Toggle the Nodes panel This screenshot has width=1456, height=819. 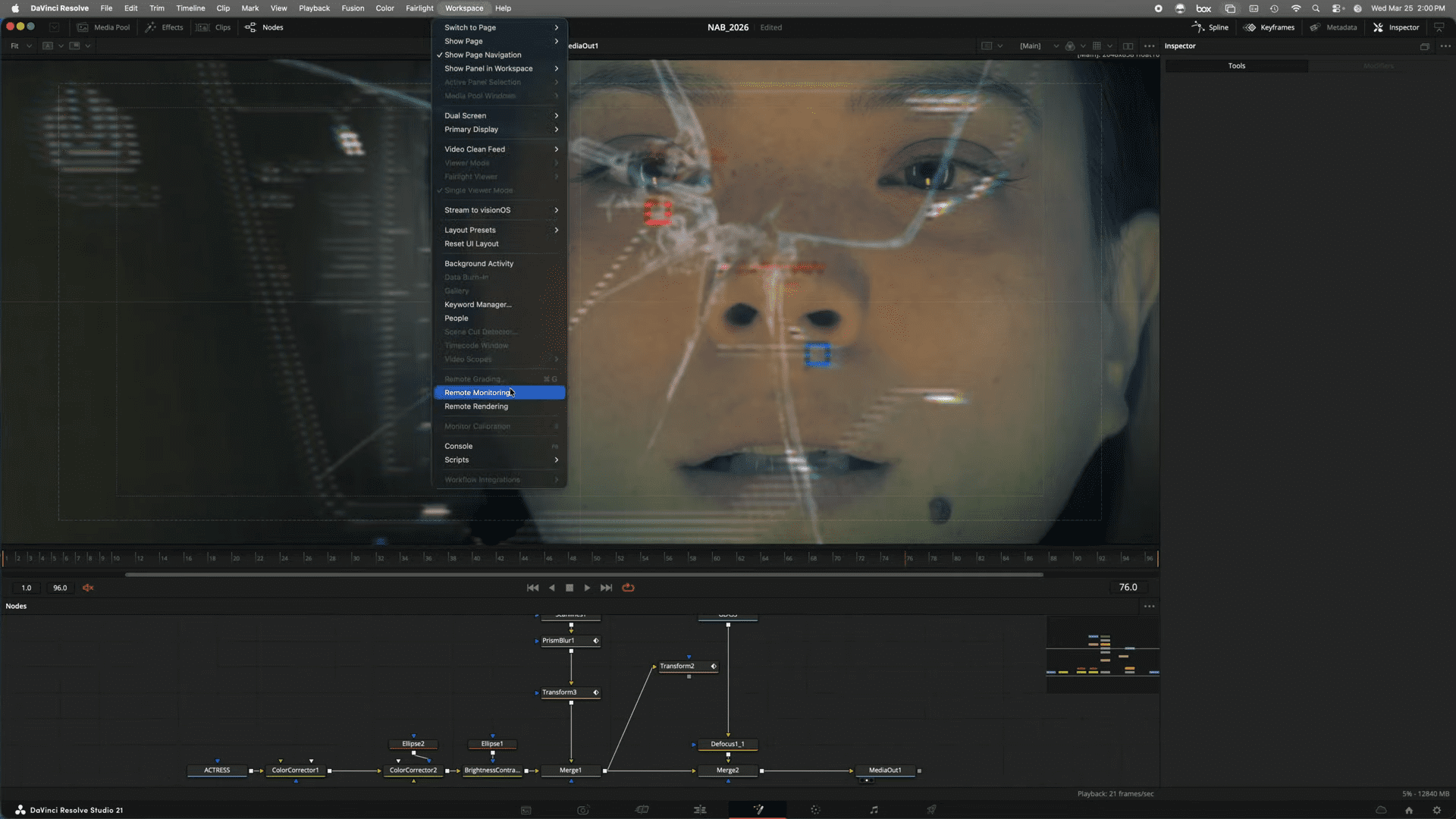coord(264,27)
